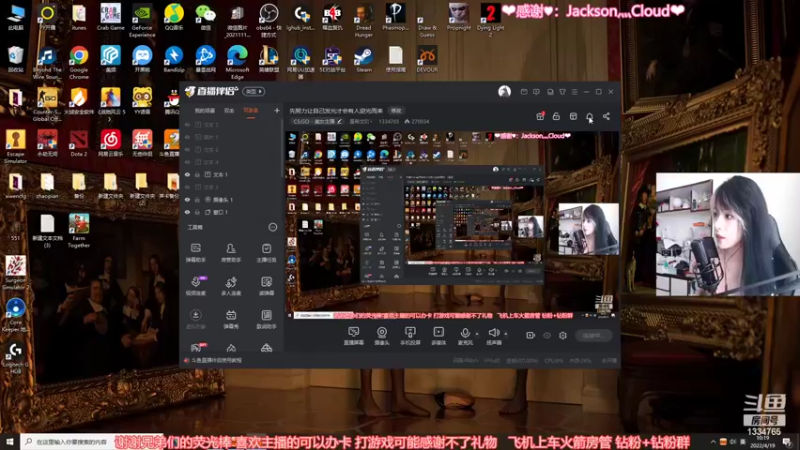
Task: Click the mail icon in title bar
Action: pyautogui.click(x=524, y=92)
